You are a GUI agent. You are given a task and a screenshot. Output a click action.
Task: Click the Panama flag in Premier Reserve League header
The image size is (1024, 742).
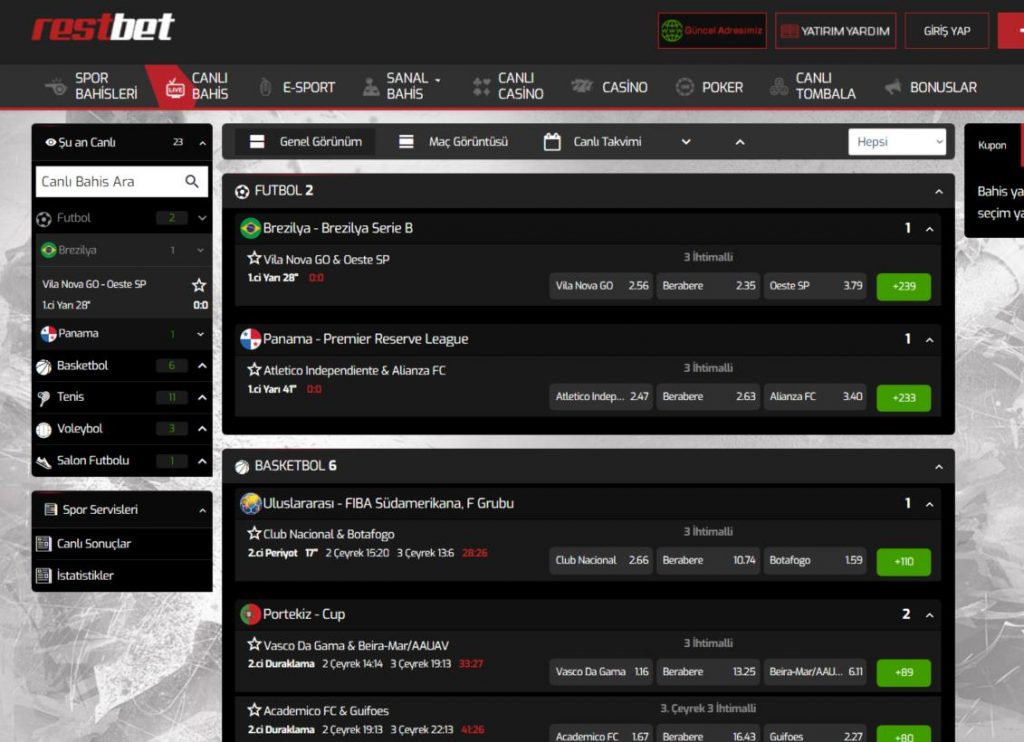pyautogui.click(x=250, y=339)
